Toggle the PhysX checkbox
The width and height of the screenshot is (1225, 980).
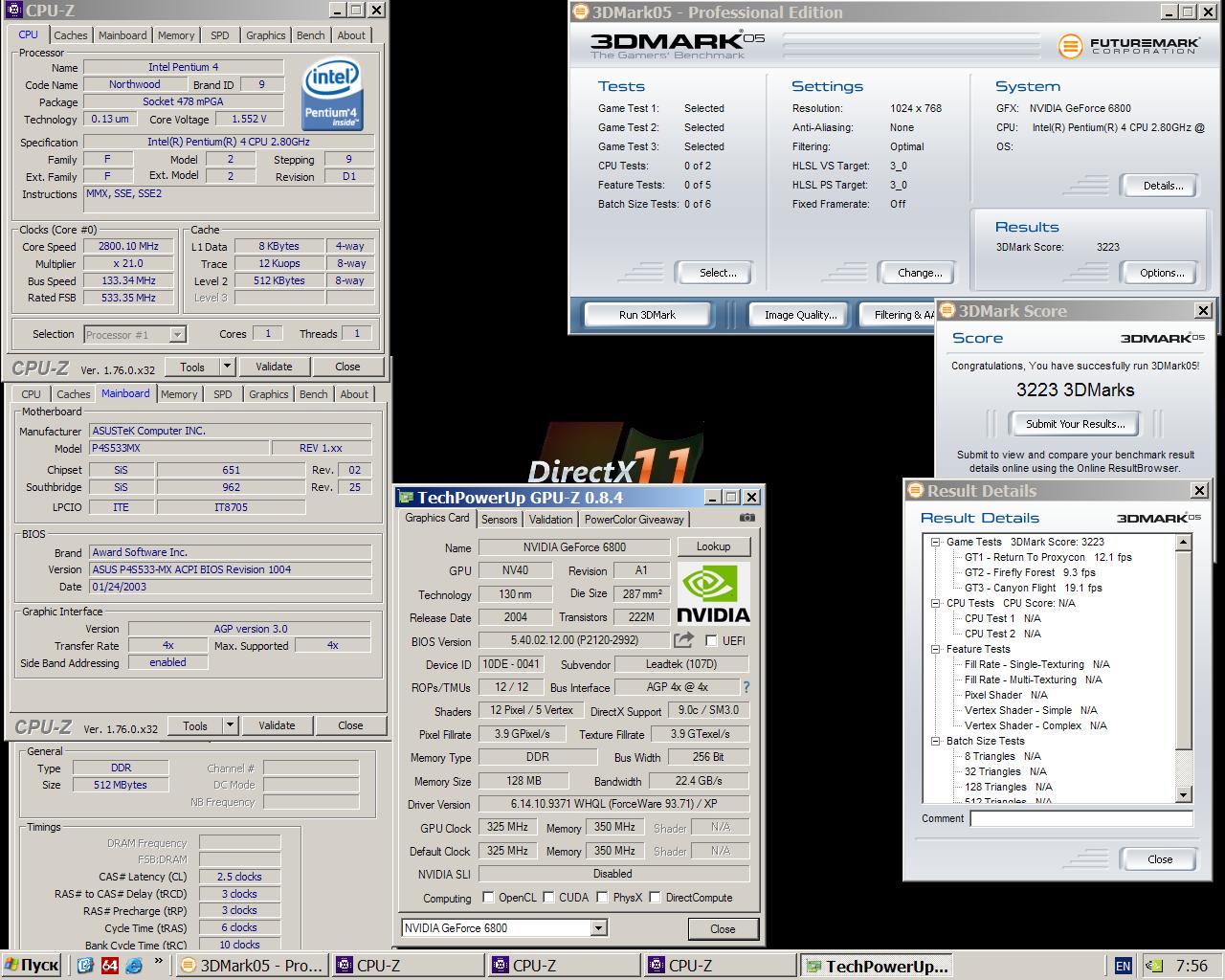point(602,898)
